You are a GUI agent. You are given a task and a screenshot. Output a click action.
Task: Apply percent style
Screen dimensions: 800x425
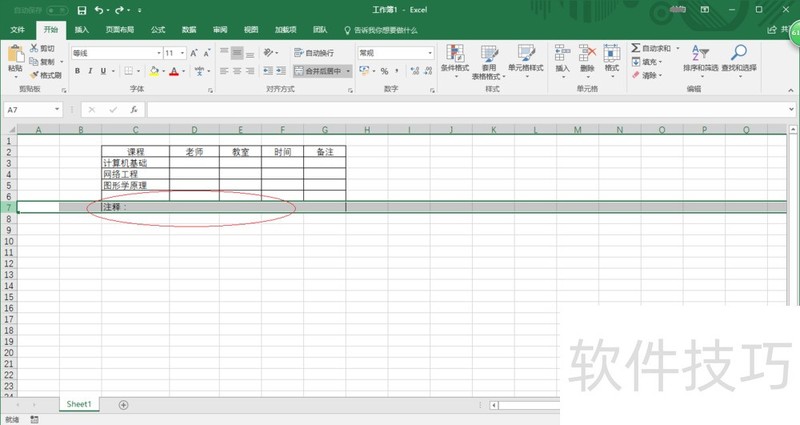[x=384, y=71]
